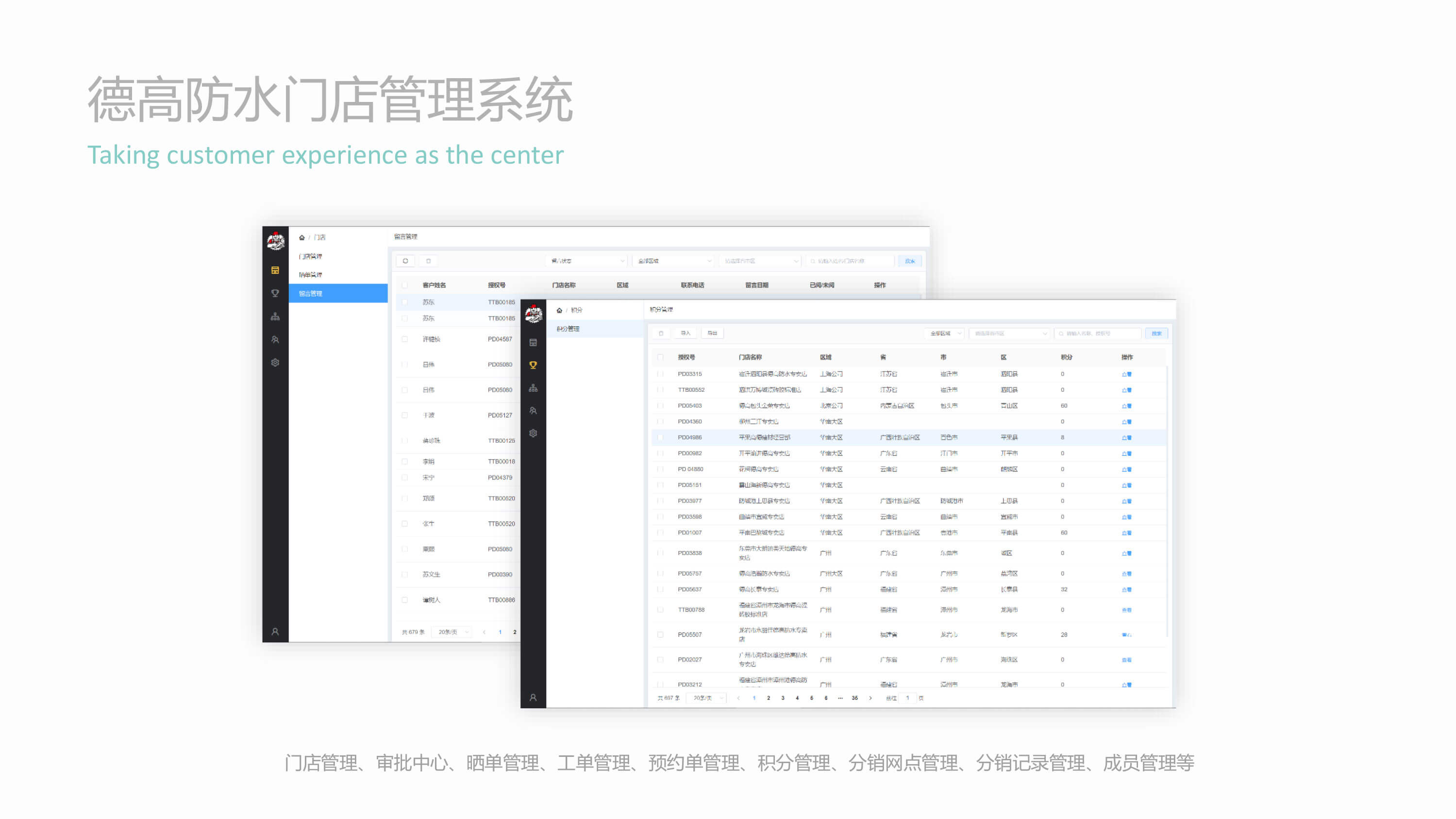Screen dimensions: 1456x819
Task: Click the 导入 import button in 积分管理
Action: 686,334
